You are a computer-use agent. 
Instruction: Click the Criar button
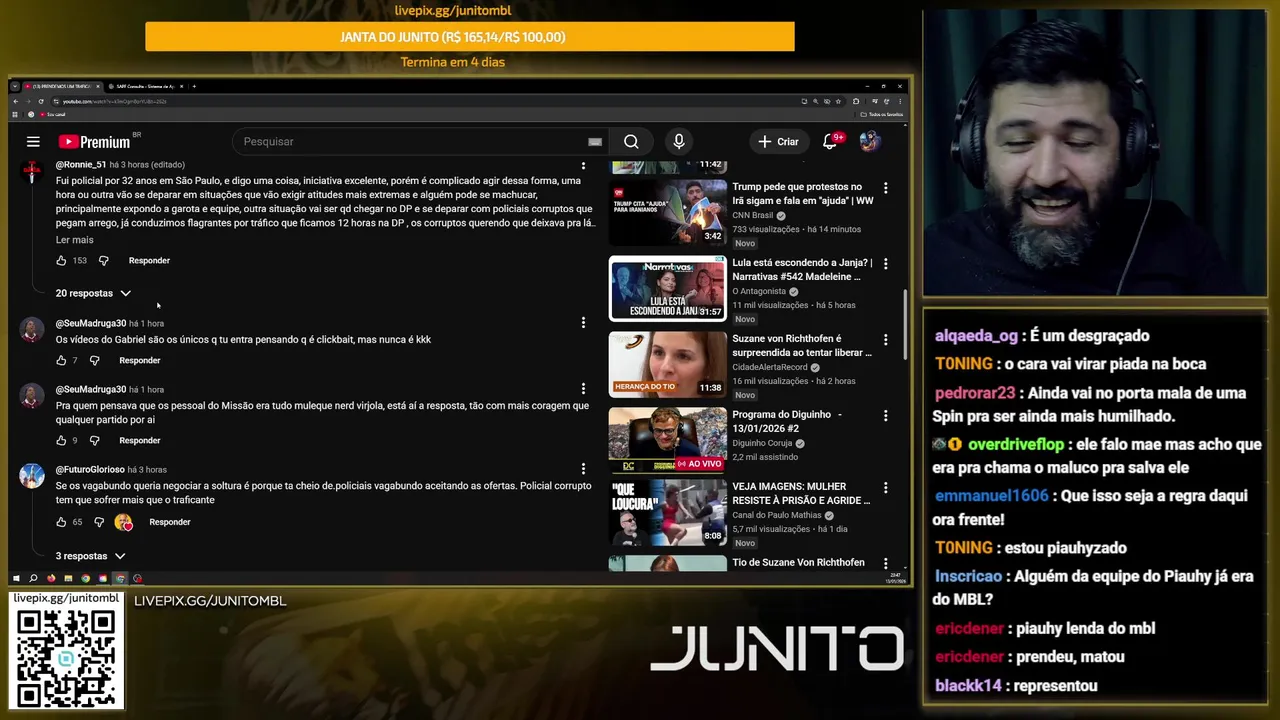778,142
